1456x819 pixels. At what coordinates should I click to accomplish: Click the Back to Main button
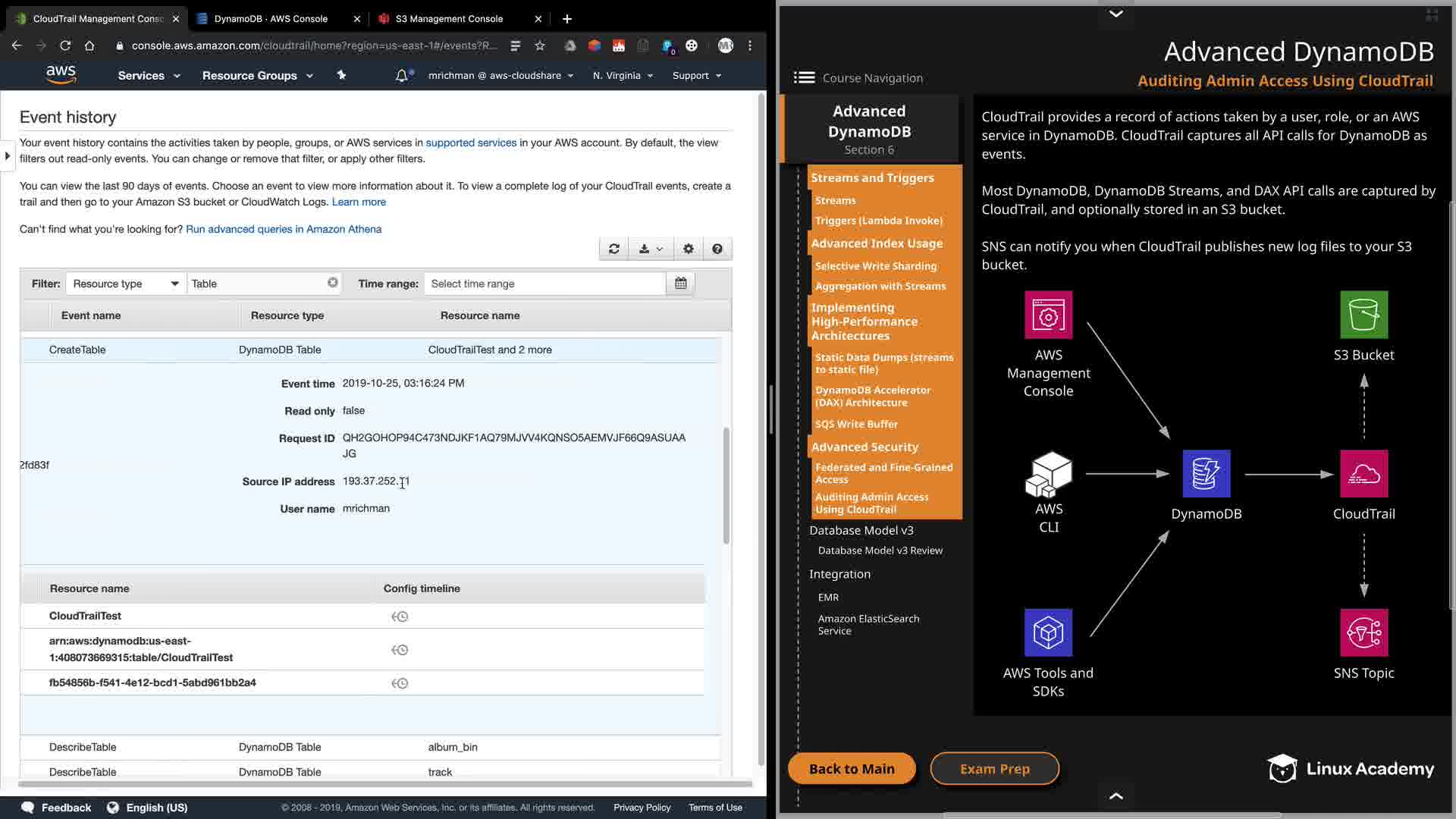tap(852, 769)
